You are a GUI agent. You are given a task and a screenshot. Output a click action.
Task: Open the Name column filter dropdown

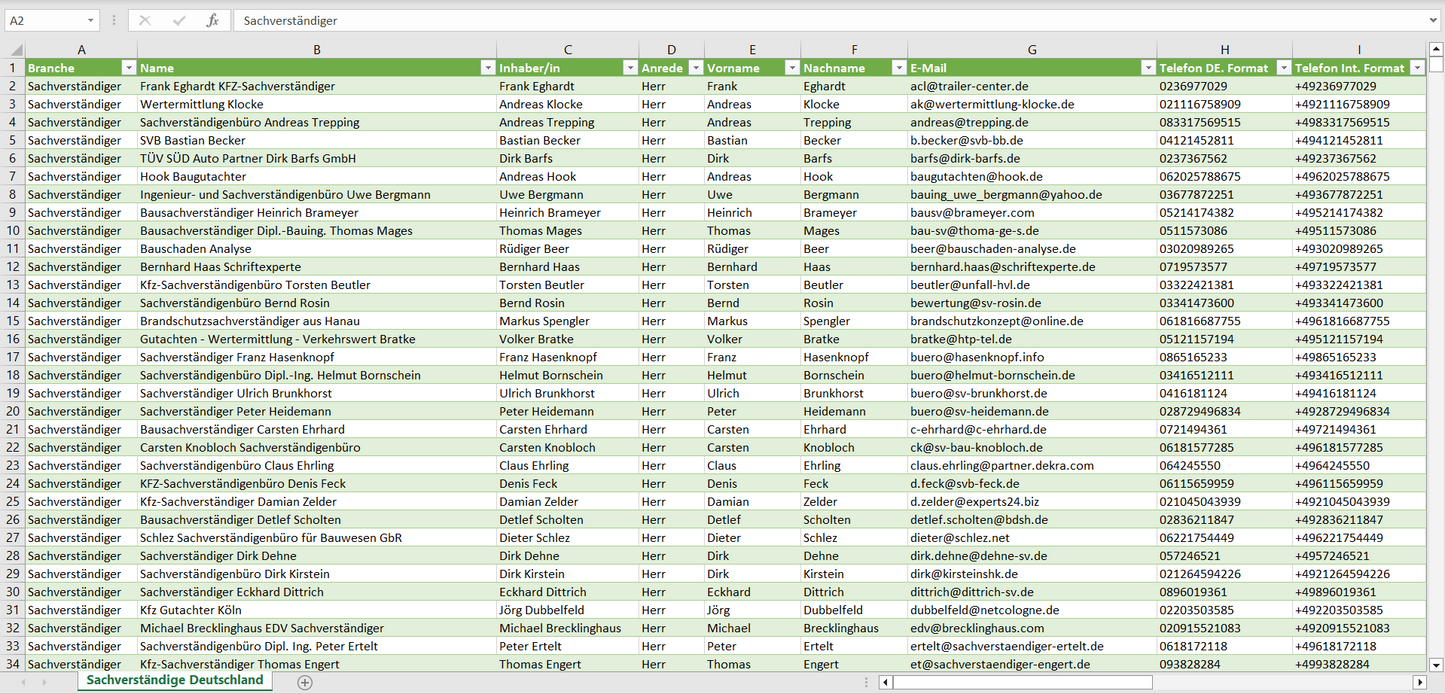click(x=488, y=68)
